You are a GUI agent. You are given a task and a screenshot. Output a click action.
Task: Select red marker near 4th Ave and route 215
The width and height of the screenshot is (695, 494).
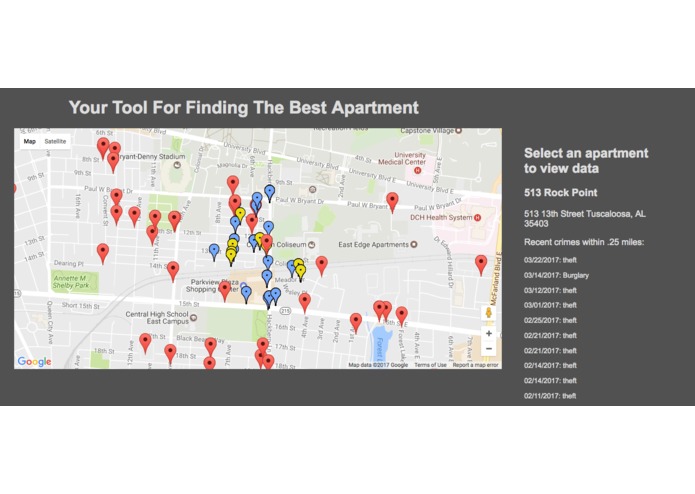[x=305, y=302]
